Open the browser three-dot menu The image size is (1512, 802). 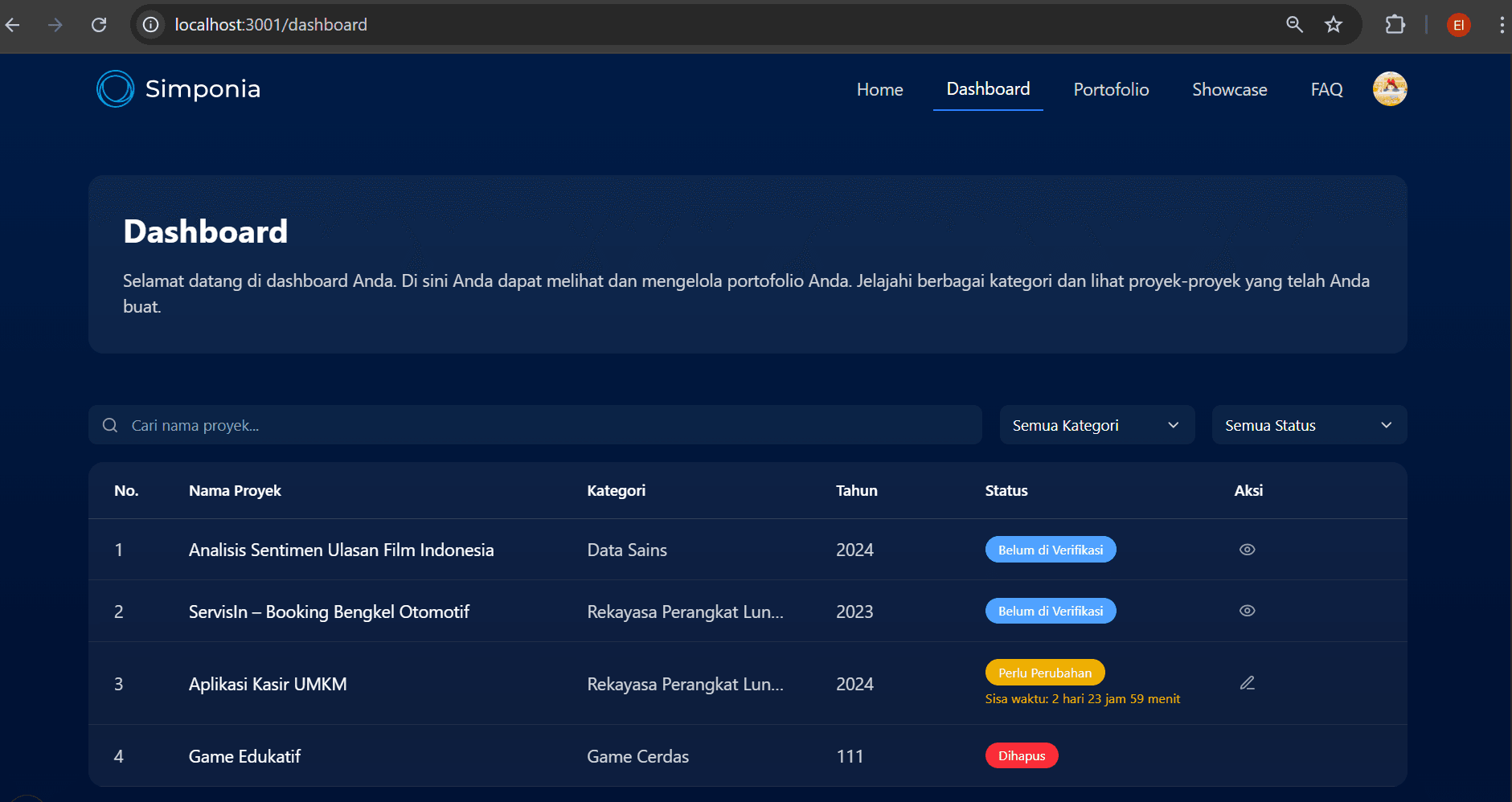coord(1501,25)
